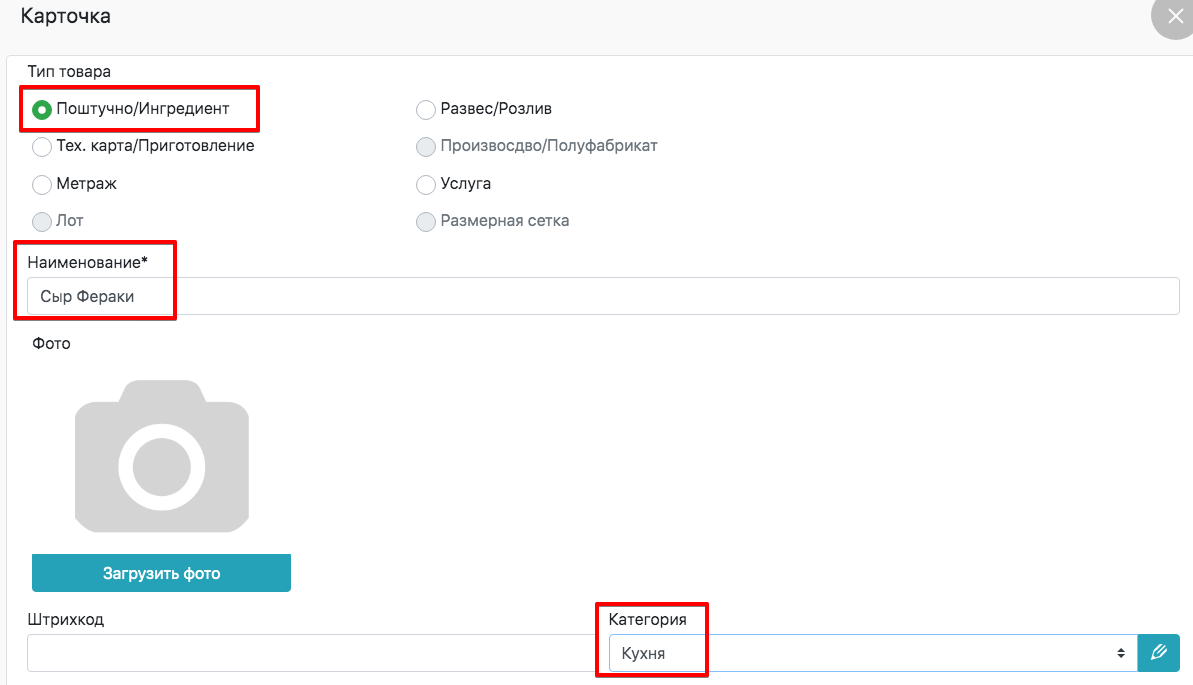The image size is (1193, 685).
Task: Choose the Услуга radio button
Action: point(426,185)
